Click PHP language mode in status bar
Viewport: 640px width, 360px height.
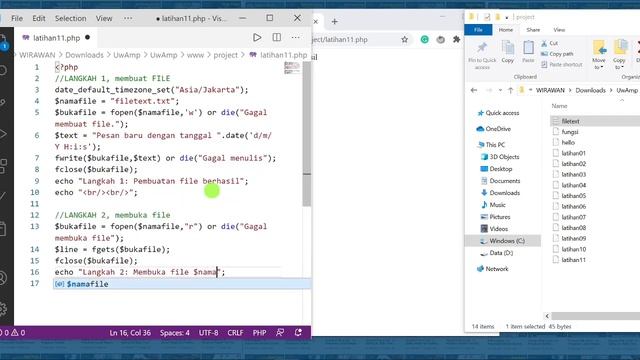pos(259,333)
